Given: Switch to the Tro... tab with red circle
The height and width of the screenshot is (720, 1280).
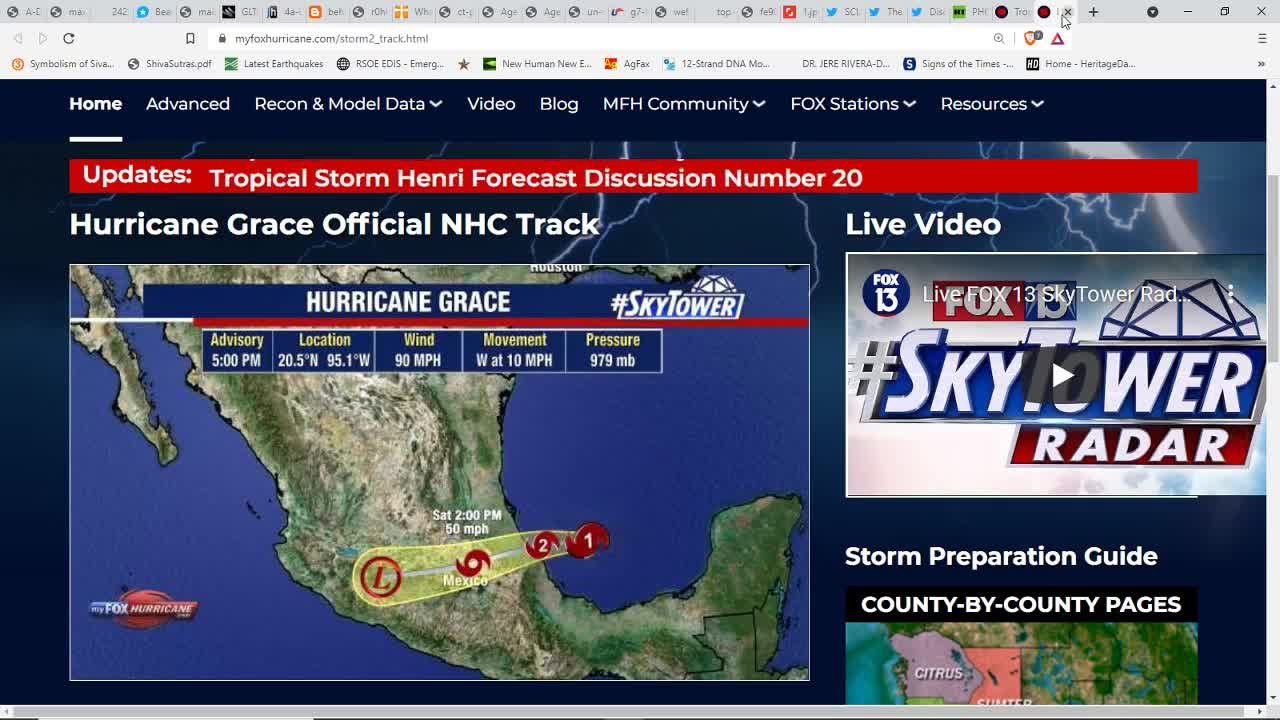Looking at the screenshot, I should pyautogui.click(x=1012, y=12).
